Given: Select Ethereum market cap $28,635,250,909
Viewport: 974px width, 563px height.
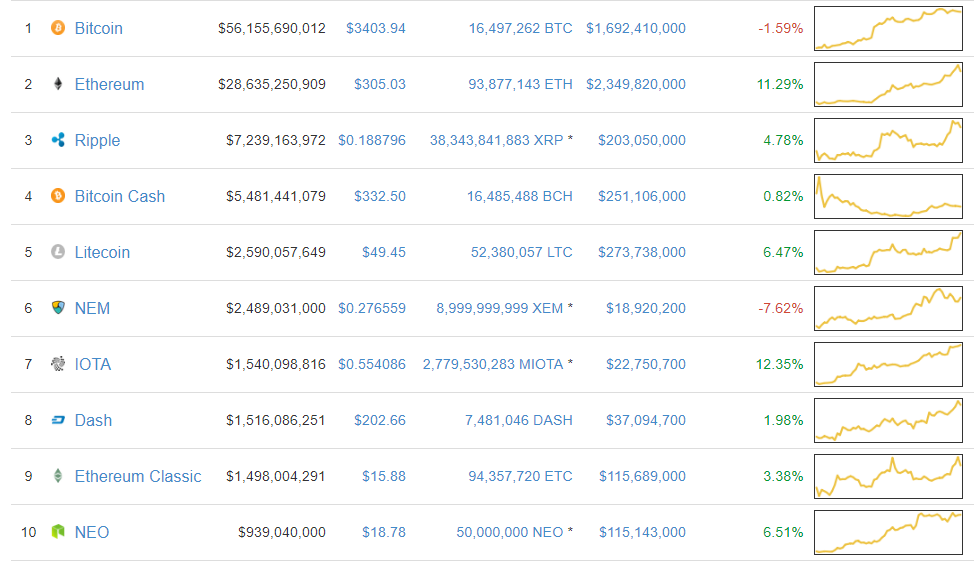Looking at the screenshot, I should point(271,85).
